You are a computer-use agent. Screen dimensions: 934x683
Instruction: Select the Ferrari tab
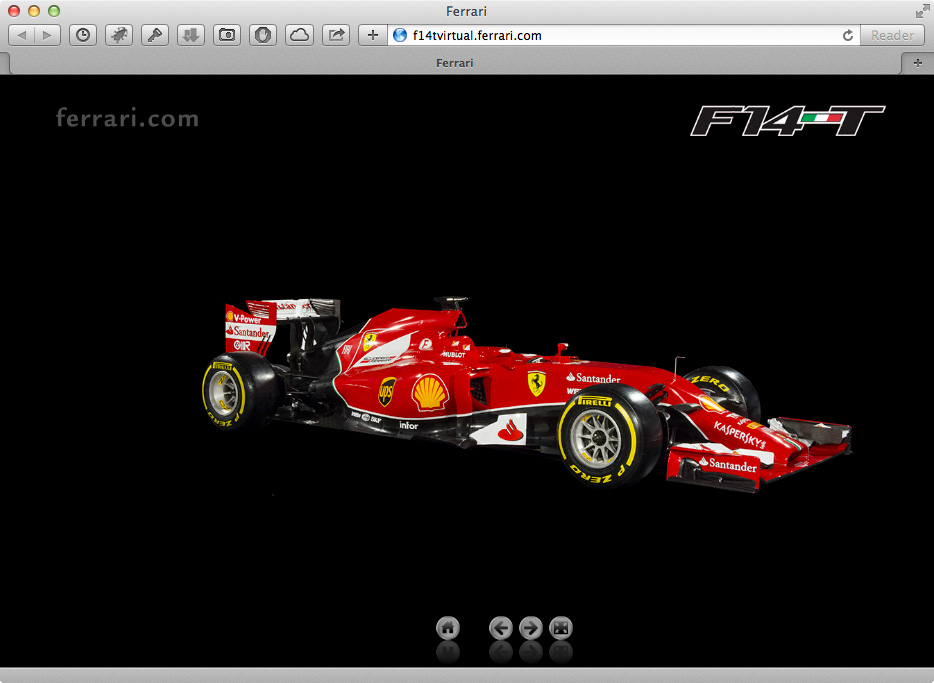[454, 63]
